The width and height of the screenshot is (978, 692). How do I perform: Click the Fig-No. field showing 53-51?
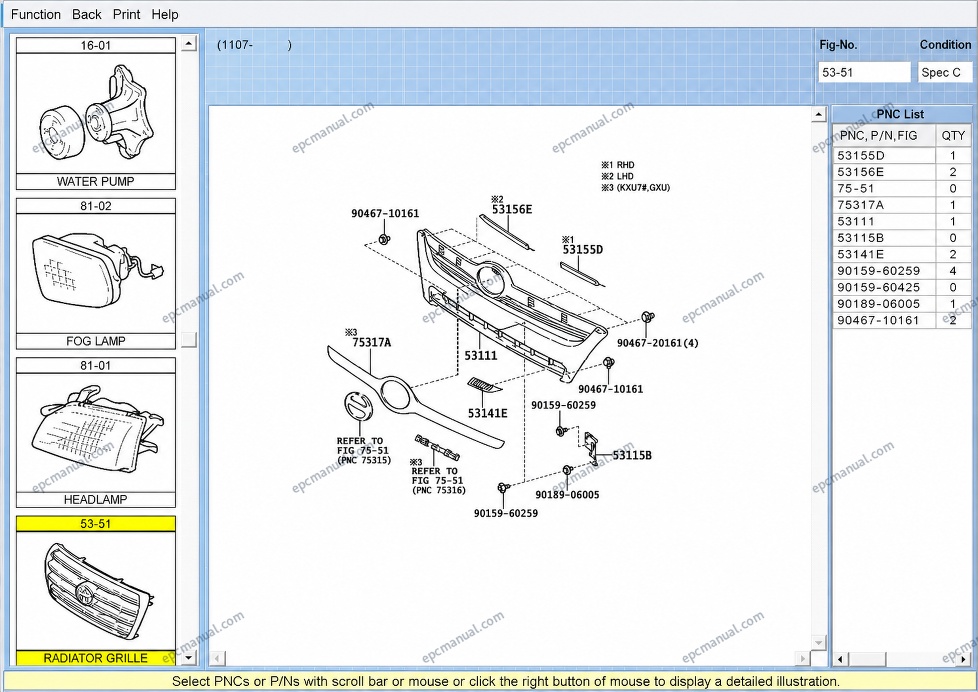[x=864, y=72]
